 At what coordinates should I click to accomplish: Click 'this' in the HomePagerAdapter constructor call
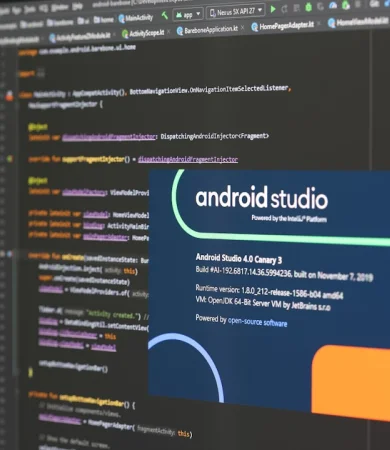click(183, 433)
